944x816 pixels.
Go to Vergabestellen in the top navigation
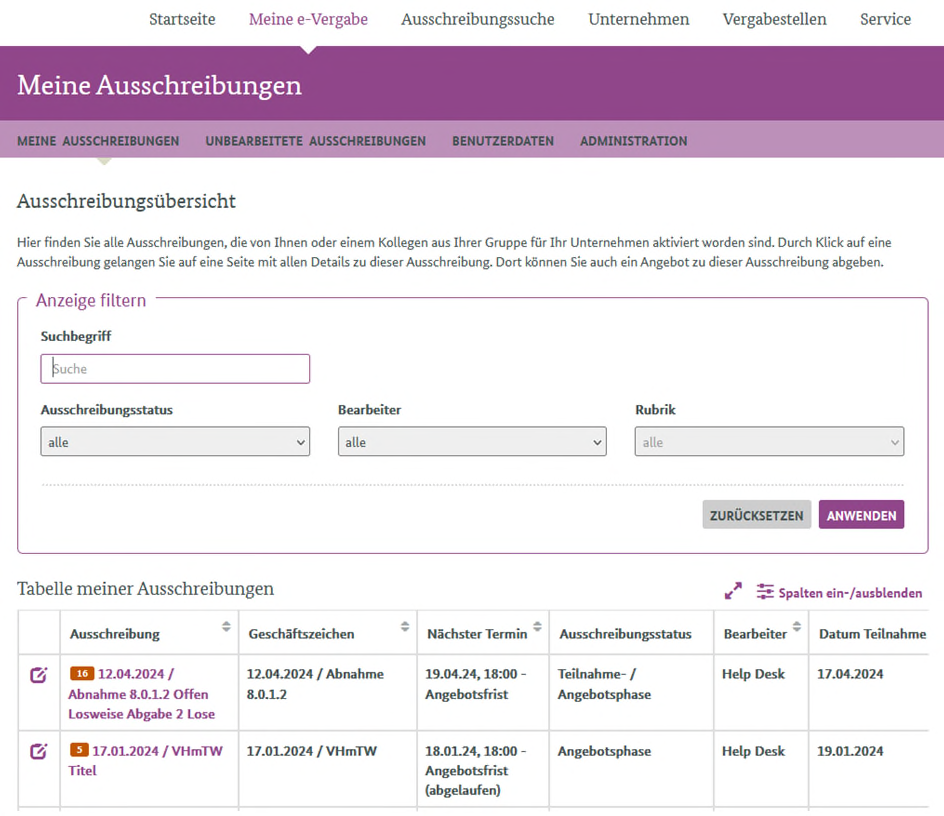click(x=774, y=19)
